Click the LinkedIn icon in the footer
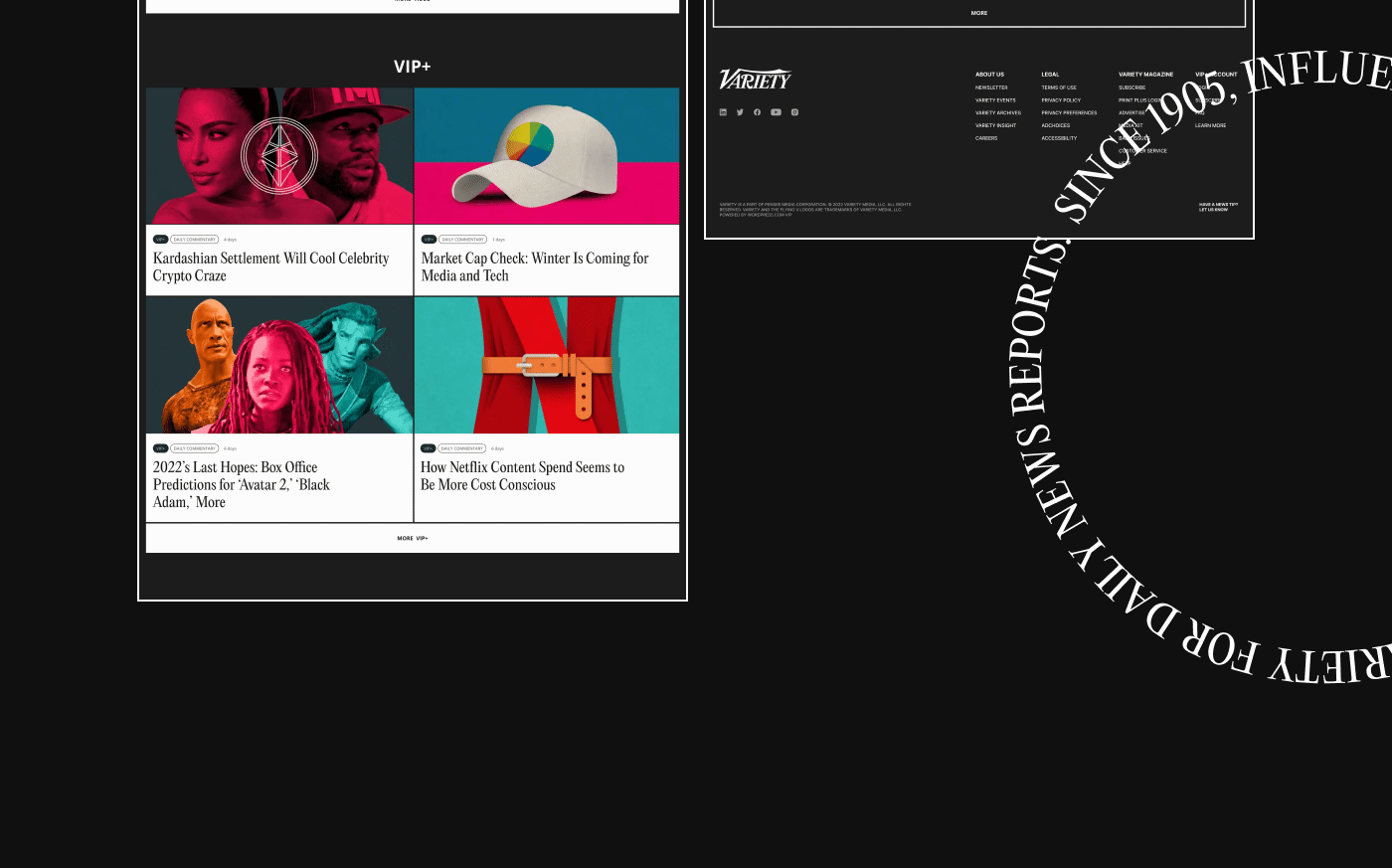 click(723, 112)
